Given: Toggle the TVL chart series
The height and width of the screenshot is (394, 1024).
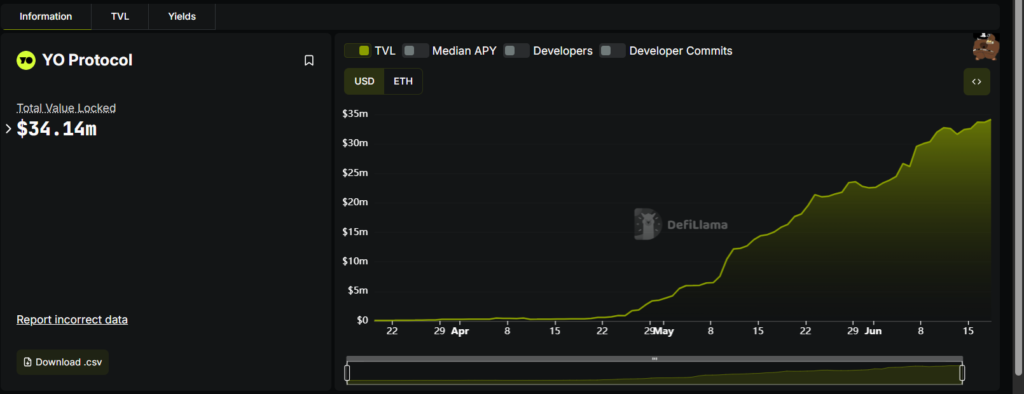Looking at the screenshot, I should point(370,50).
